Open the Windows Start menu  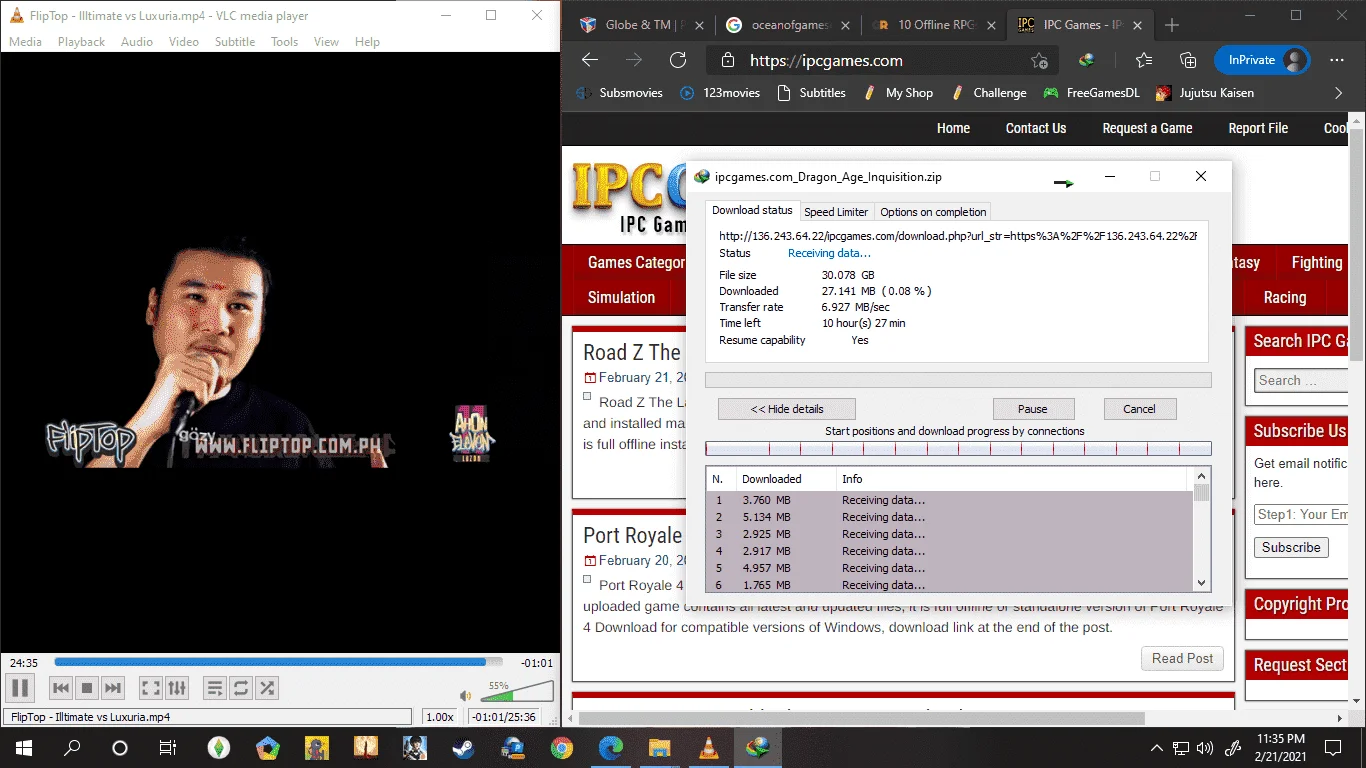pyautogui.click(x=23, y=747)
